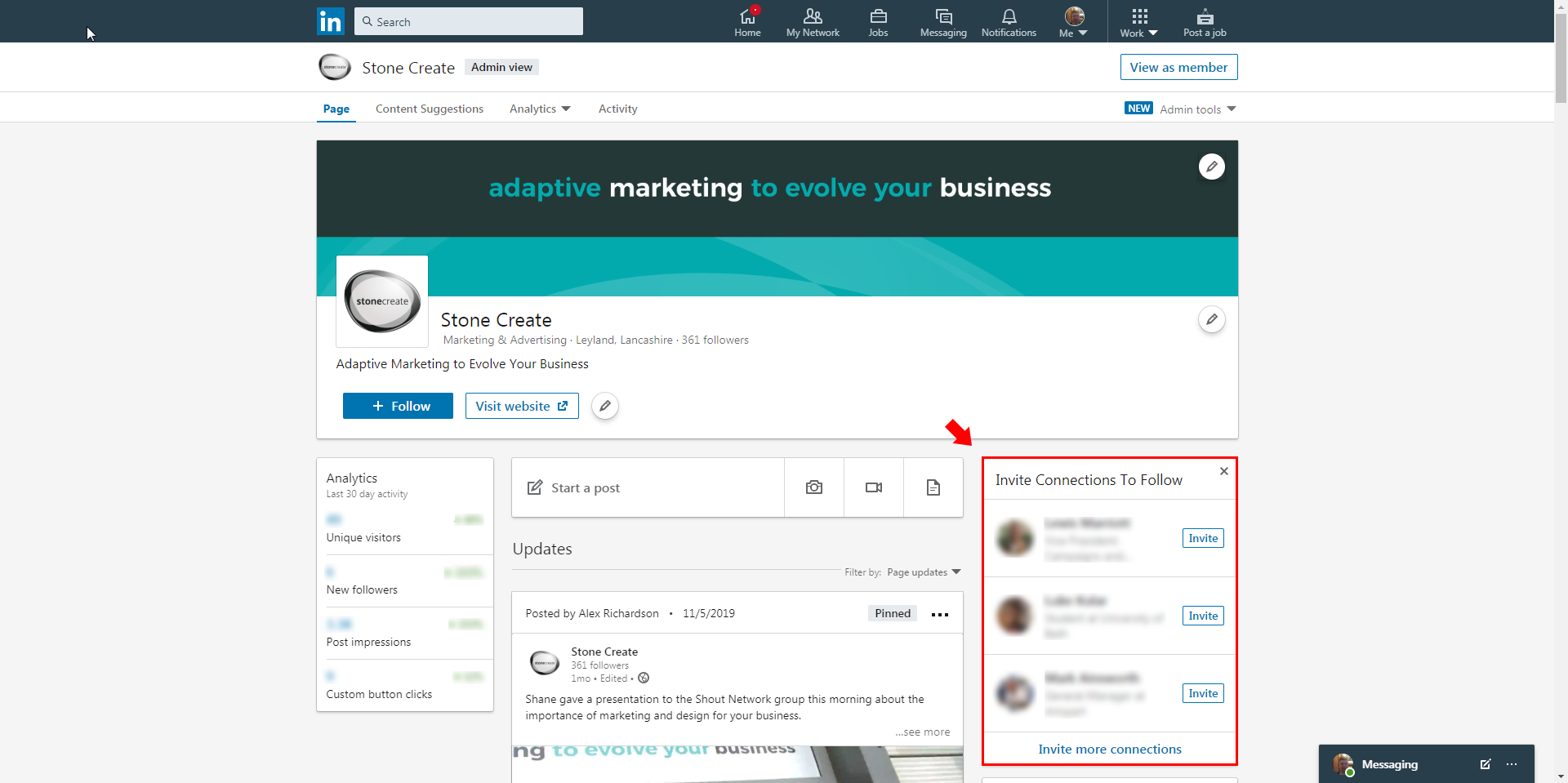This screenshot has width=1568, height=783.
Task: Click inside the Search field
Action: click(469, 21)
